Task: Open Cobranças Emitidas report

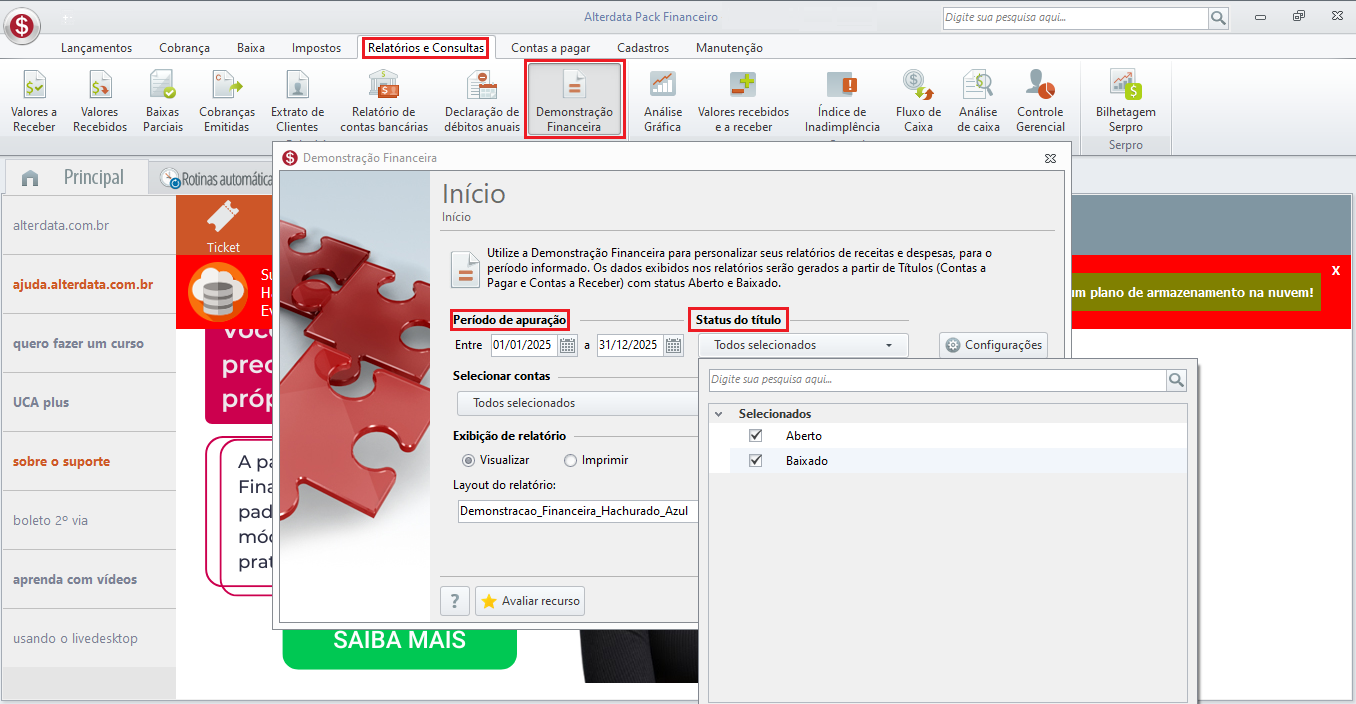Action: click(227, 101)
